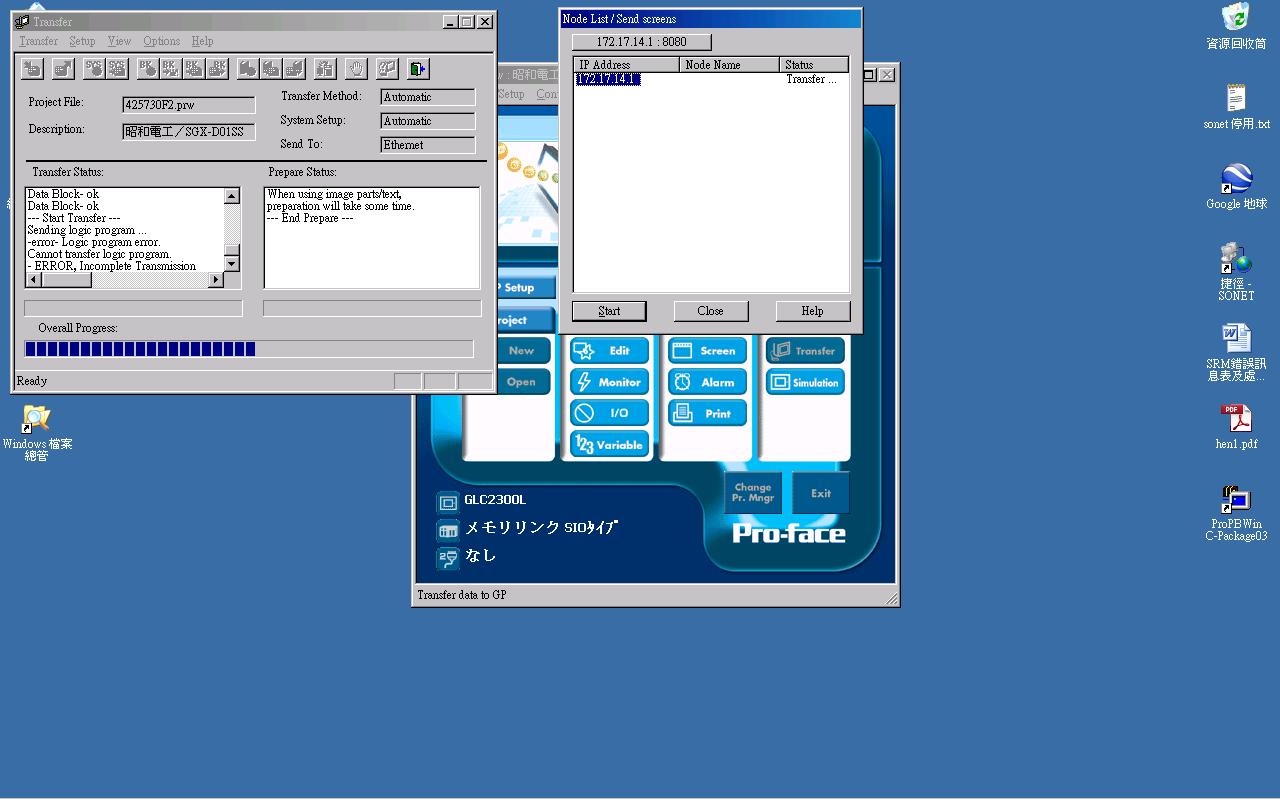The image size is (1280, 800).
Task: Open the Screen editor button
Action: click(707, 351)
